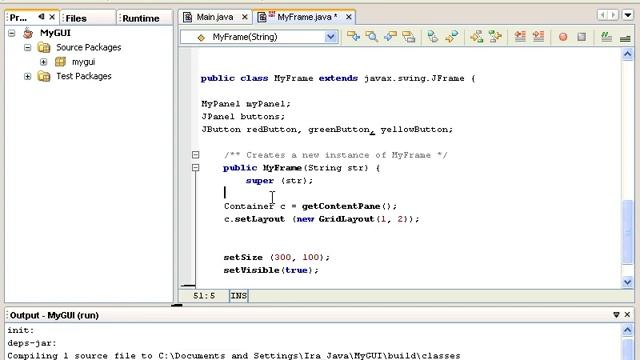This screenshot has width=640, height=360.
Task: Click on the setVisible(true) line
Action: 271,270
